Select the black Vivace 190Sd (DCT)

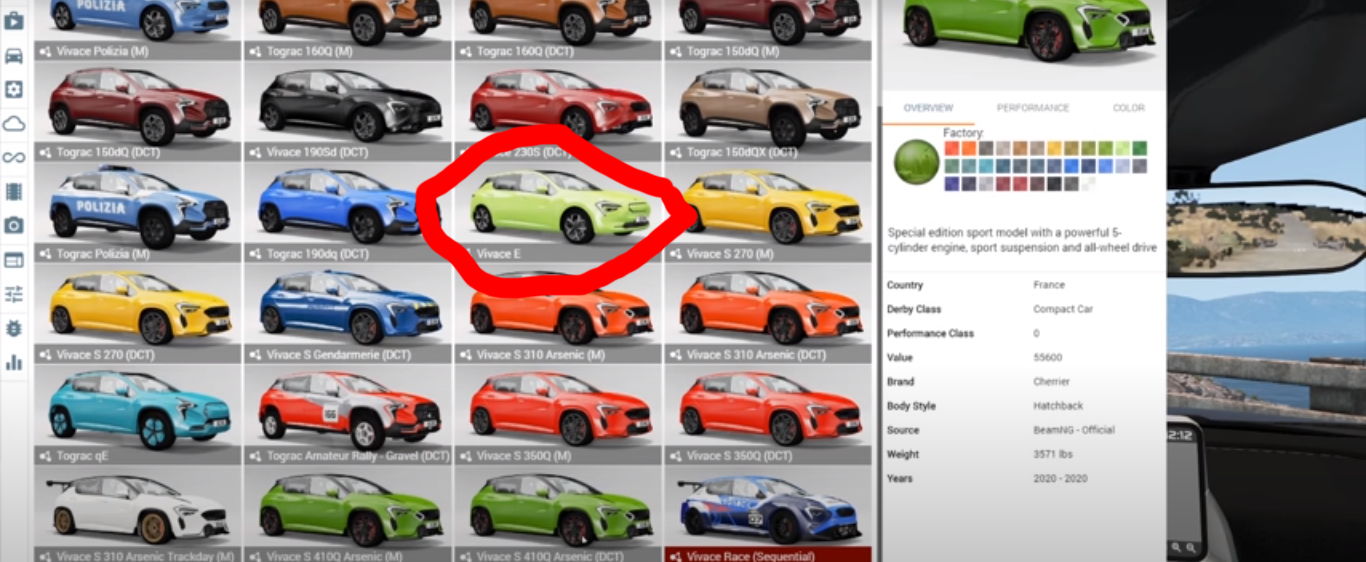pos(347,112)
